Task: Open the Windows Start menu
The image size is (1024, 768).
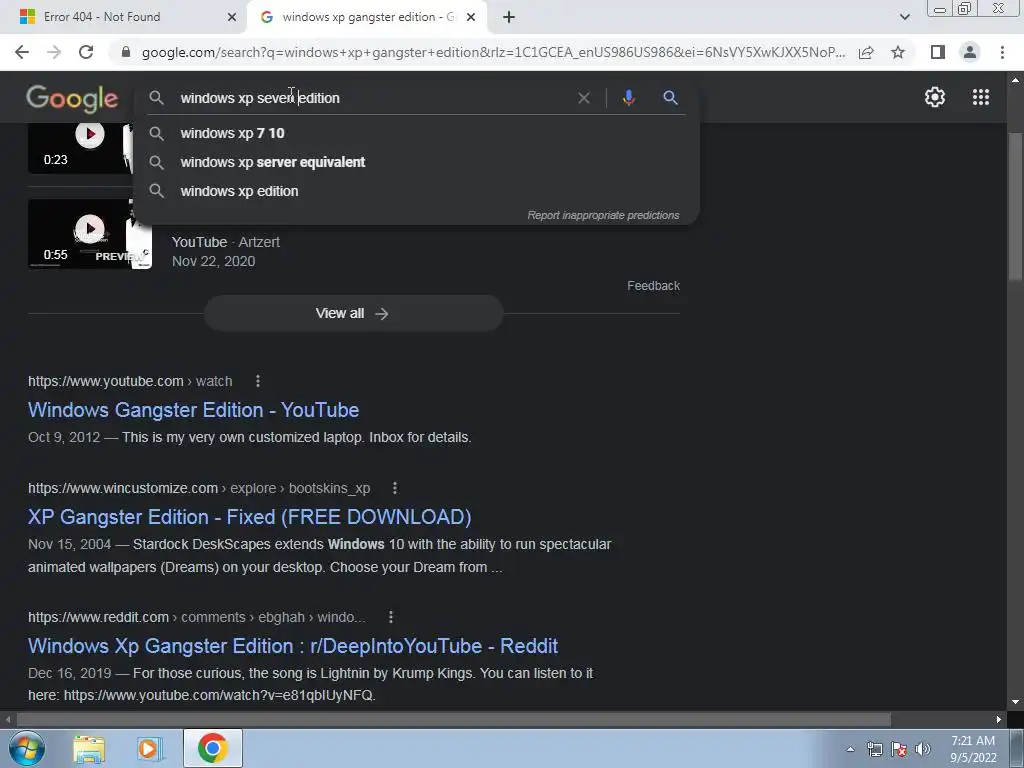Action: pos(26,748)
